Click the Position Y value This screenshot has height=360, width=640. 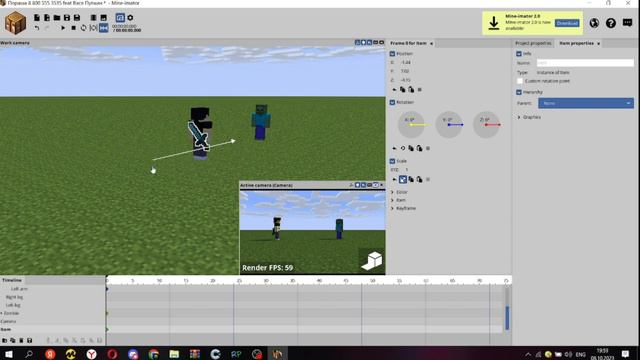tap(404, 71)
